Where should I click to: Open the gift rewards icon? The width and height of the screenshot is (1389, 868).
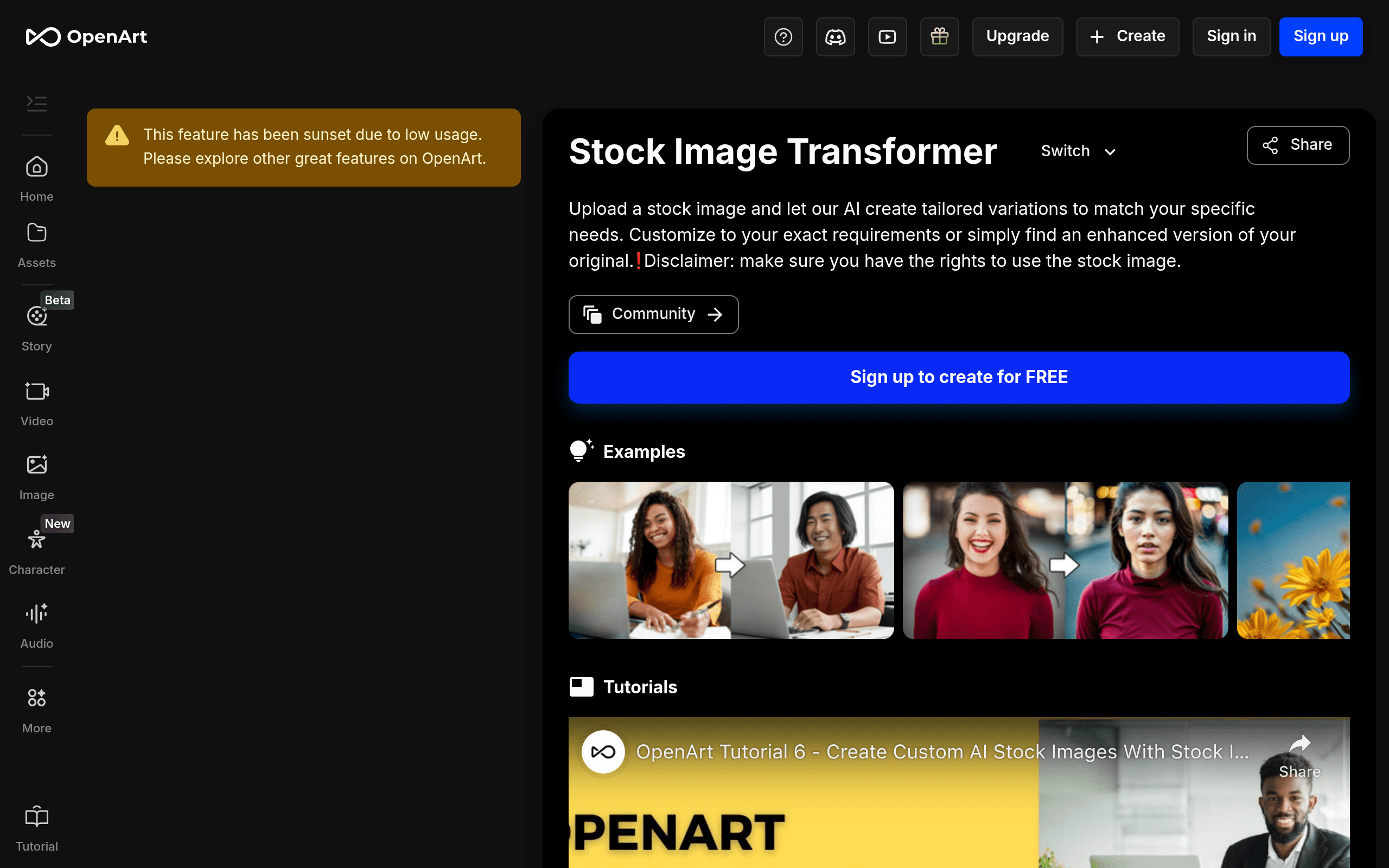[940, 37]
